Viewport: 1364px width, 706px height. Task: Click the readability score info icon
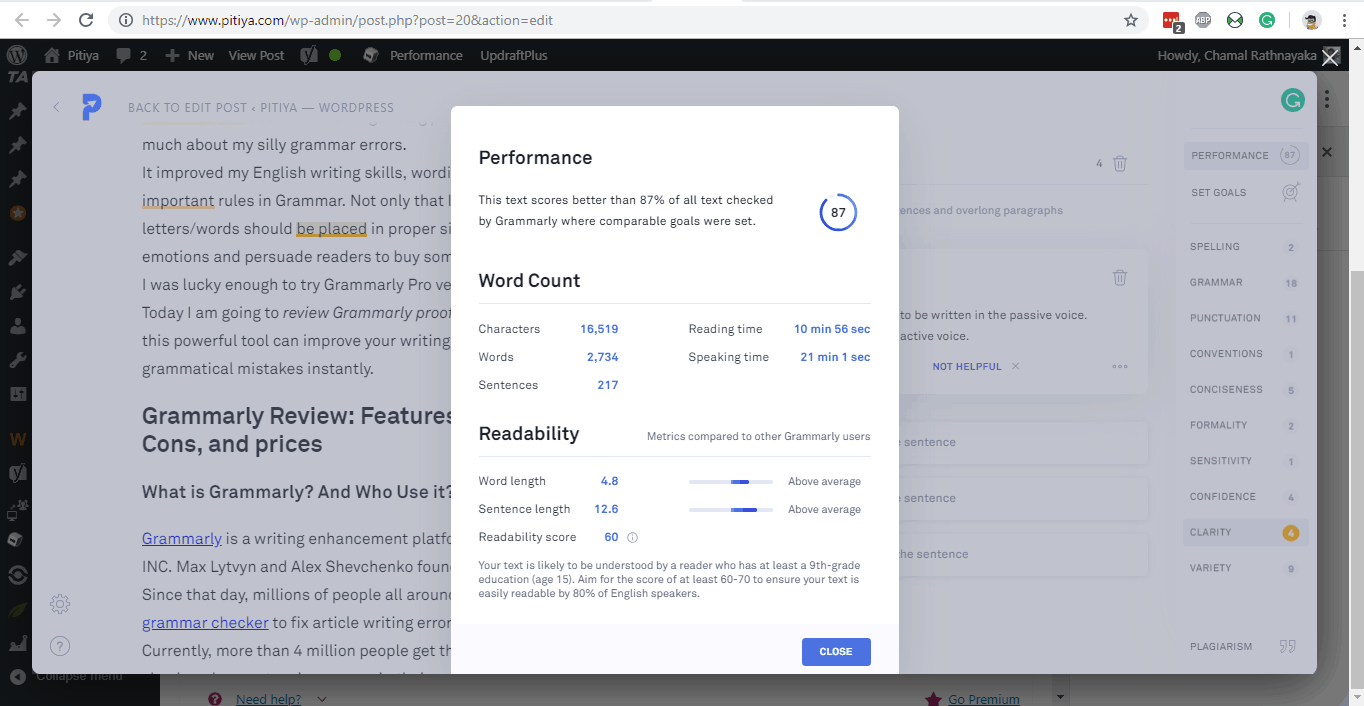632,537
